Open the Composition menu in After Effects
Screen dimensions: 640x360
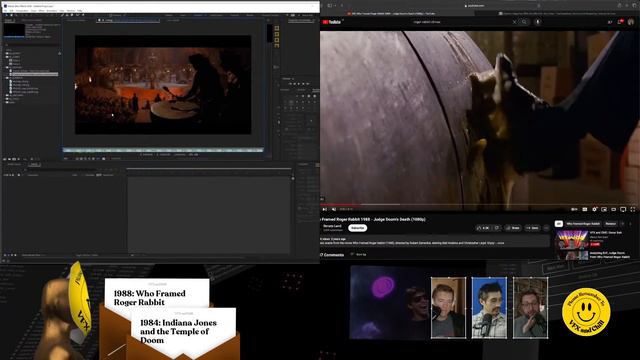pyautogui.click(x=22, y=11)
